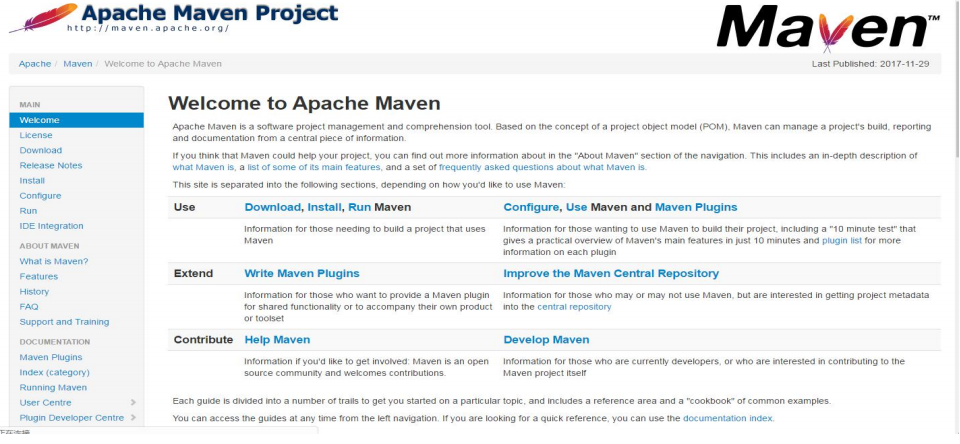Viewport: 960px width, 444px height.
Task: Click the 'ABOUT MAVEN' sidebar section header
Action: pos(50,246)
